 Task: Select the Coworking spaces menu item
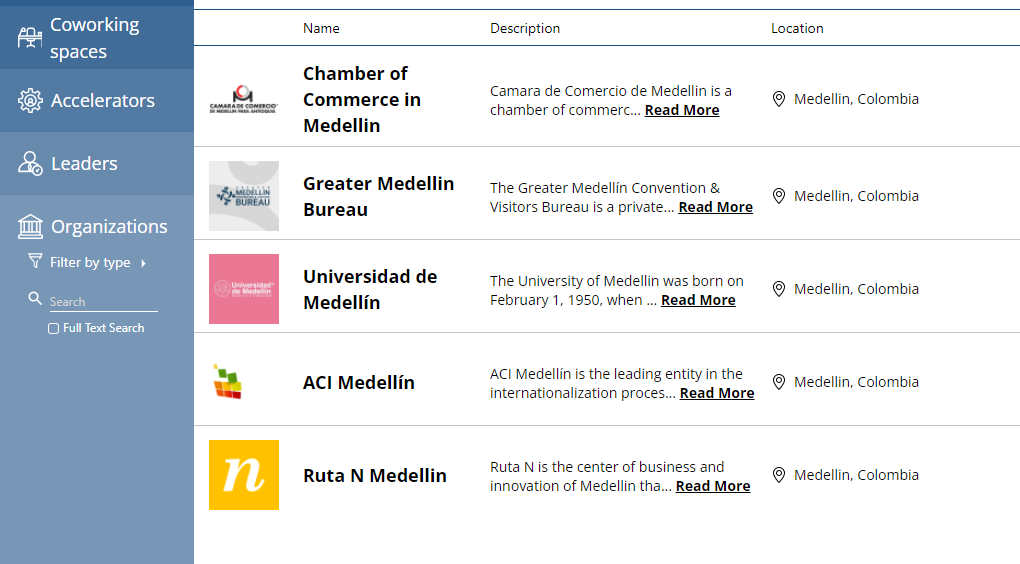tap(94, 38)
